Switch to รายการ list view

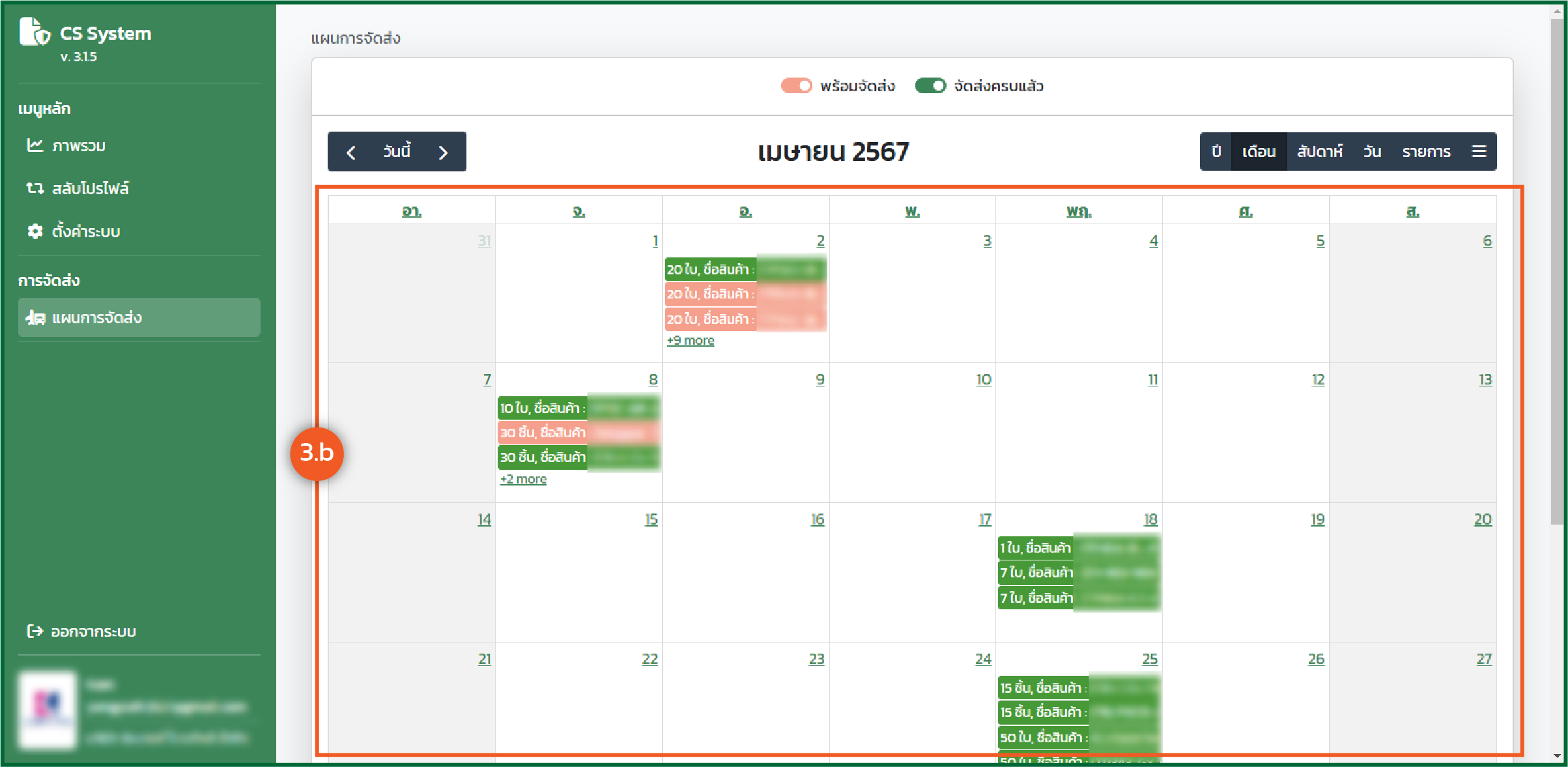(x=1426, y=151)
